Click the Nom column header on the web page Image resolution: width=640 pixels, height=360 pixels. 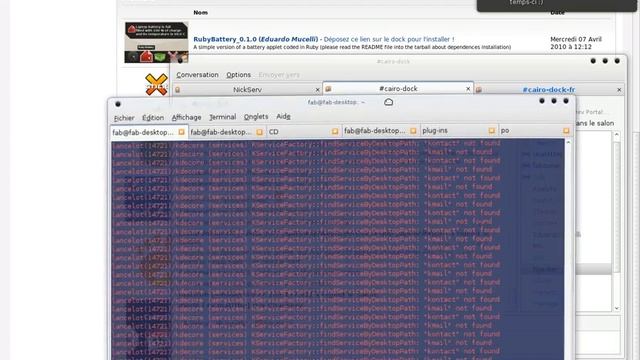pyautogui.click(x=200, y=13)
